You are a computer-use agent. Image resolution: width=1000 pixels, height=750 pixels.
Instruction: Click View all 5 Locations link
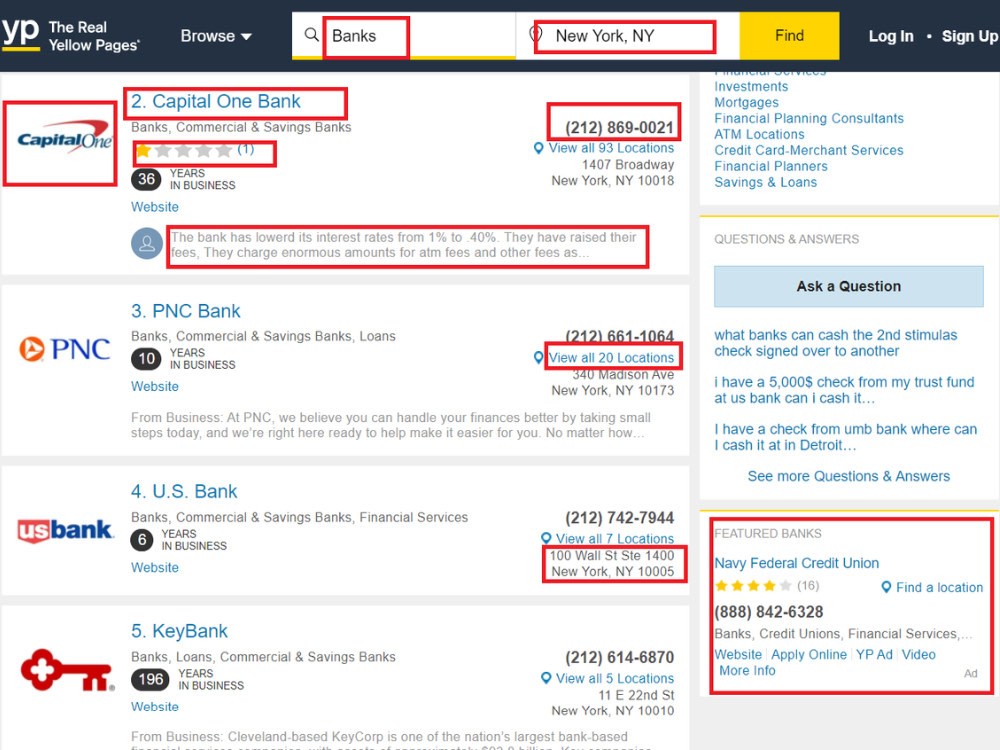tap(615, 679)
